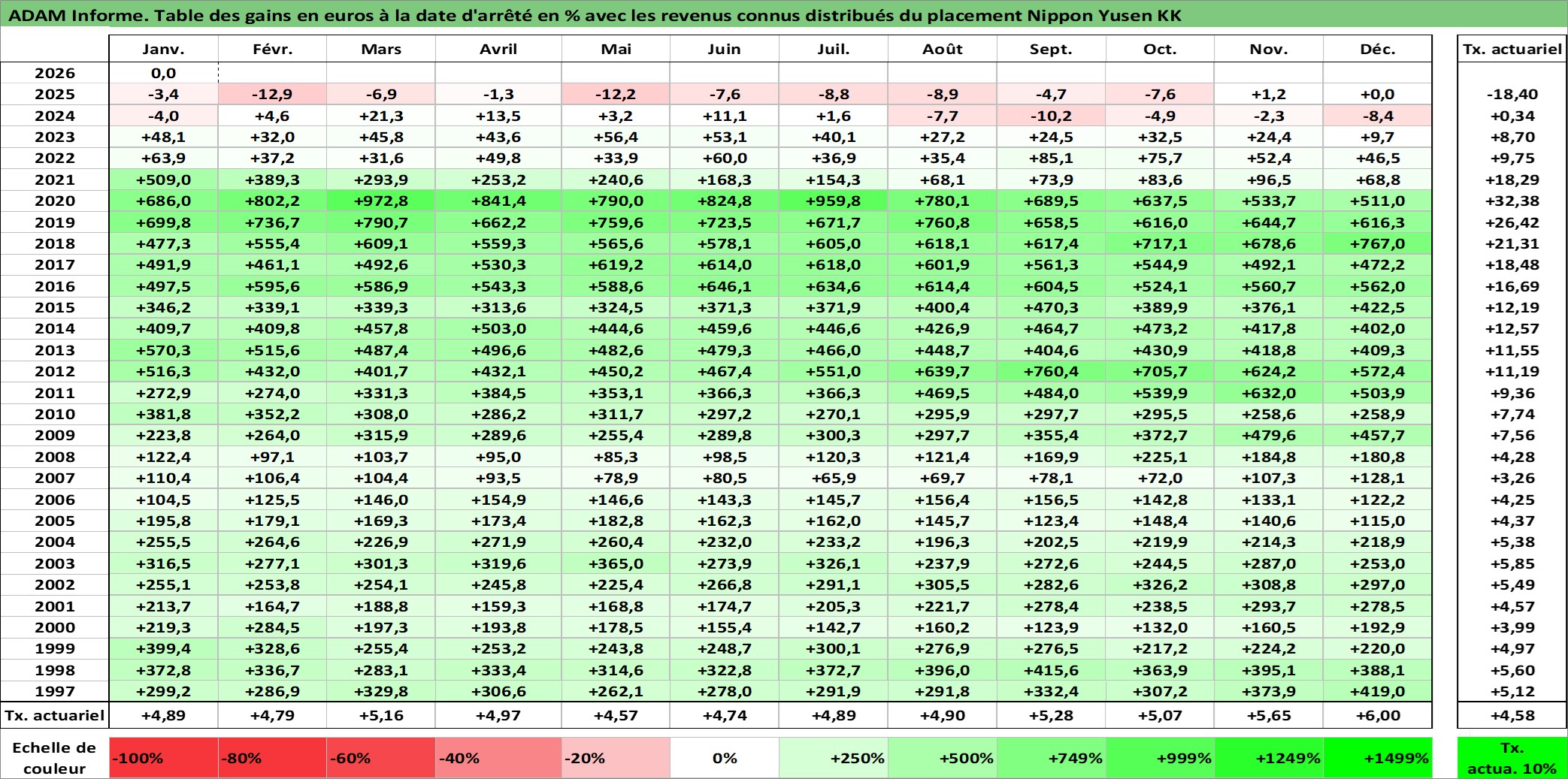Click the +419,0 cell for Déc. 1997
The height and width of the screenshot is (779, 1568).
click(1378, 691)
